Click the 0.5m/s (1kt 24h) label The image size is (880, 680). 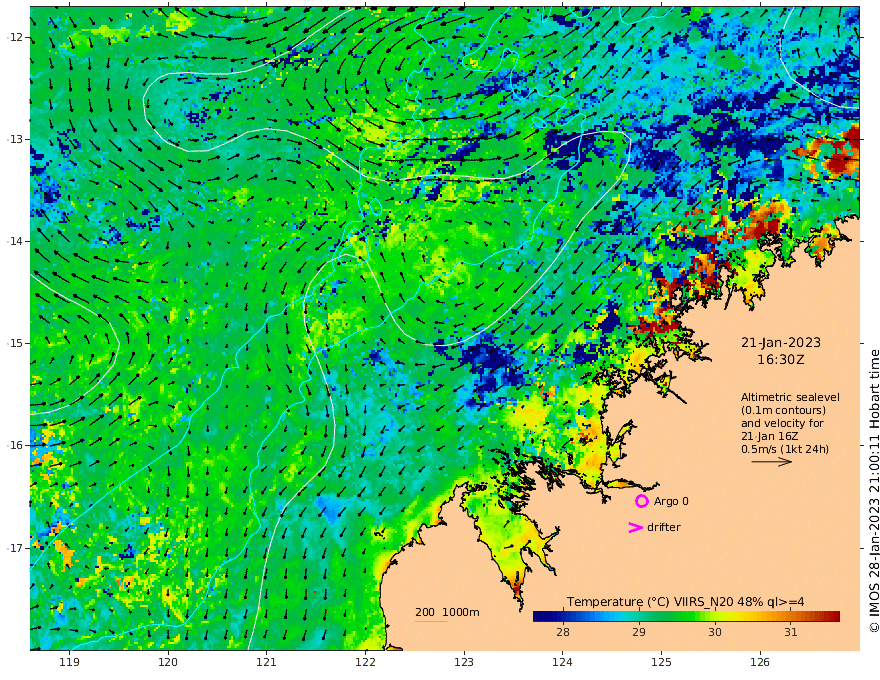(785, 449)
